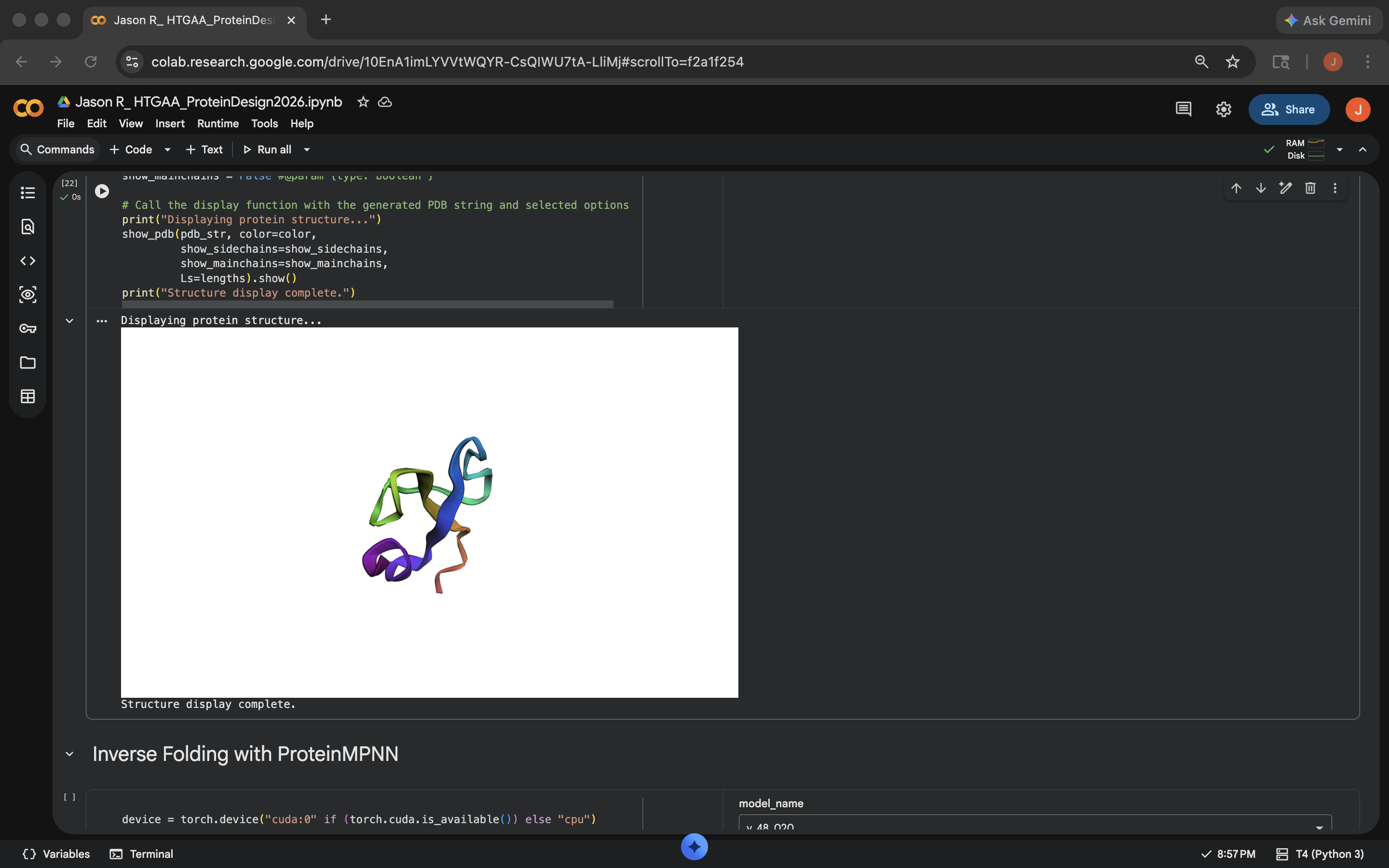
Task: Delete cell using trash icon
Action: click(x=1310, y=188)
